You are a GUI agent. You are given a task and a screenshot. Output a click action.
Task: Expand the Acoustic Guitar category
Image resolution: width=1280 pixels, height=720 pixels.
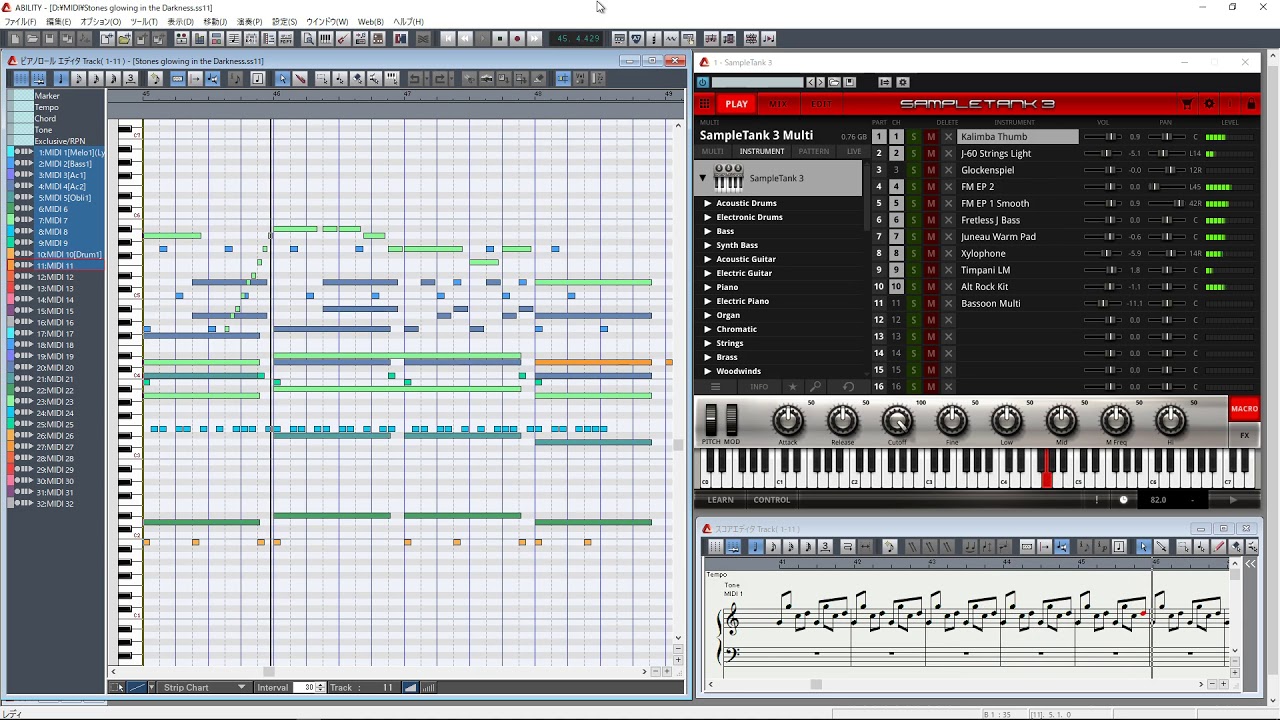pos(708,259)
